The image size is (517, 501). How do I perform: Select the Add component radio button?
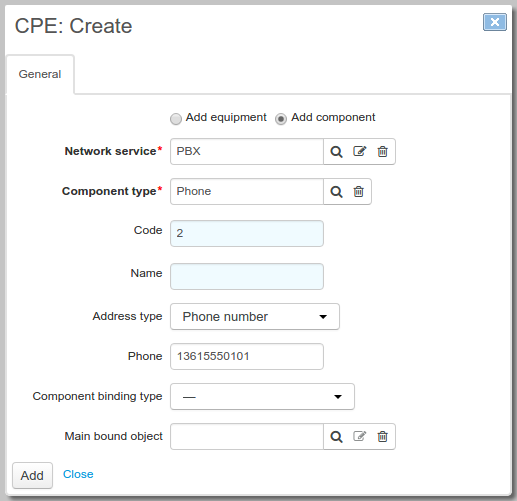pos(281,119)
